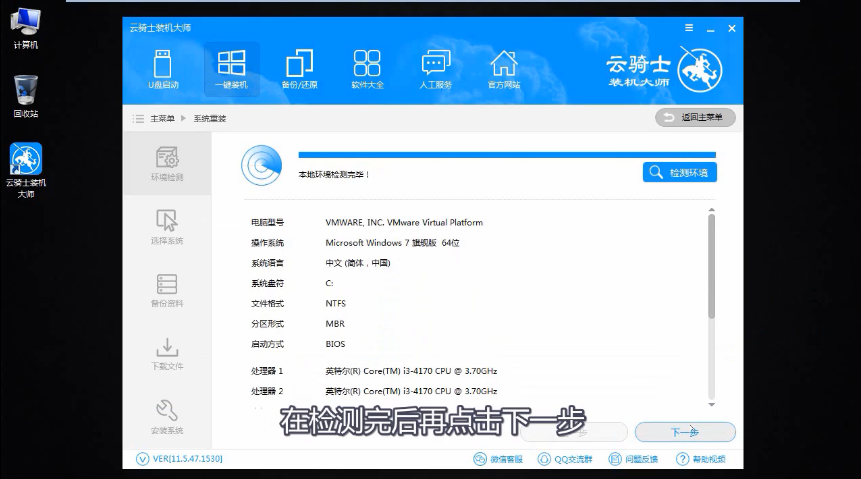Select the 环境检测 sidebar step

pyautogui.click(x=167, y=164)
